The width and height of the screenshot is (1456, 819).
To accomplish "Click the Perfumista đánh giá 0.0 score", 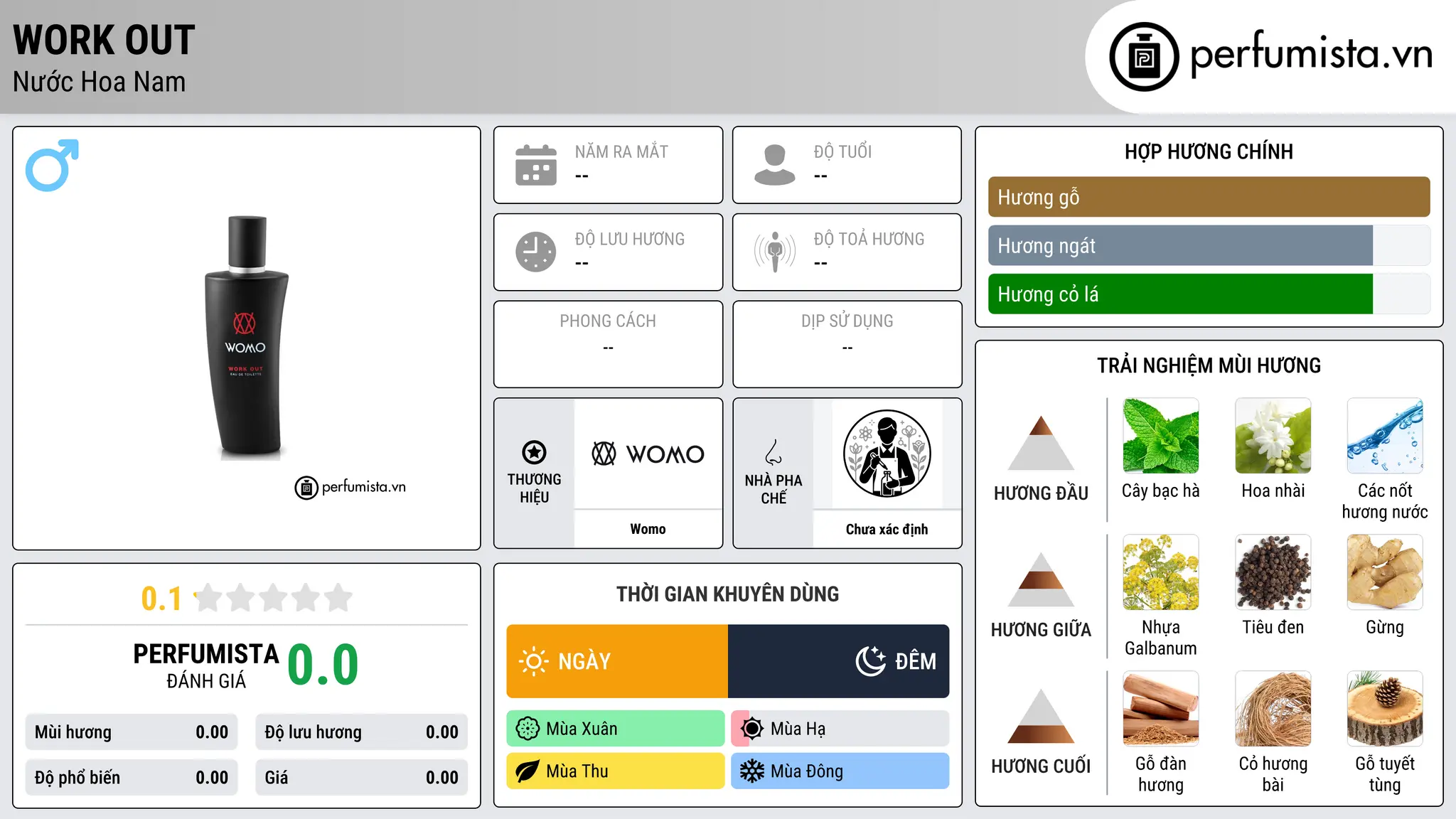I will [x=323, y=665].
